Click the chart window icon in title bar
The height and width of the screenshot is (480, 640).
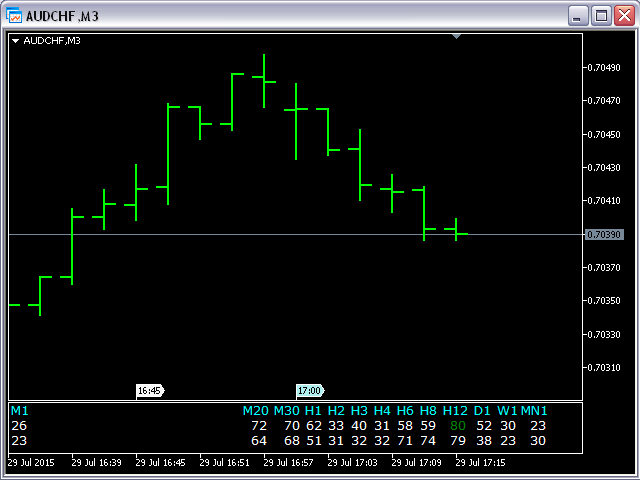coord(14,16)
